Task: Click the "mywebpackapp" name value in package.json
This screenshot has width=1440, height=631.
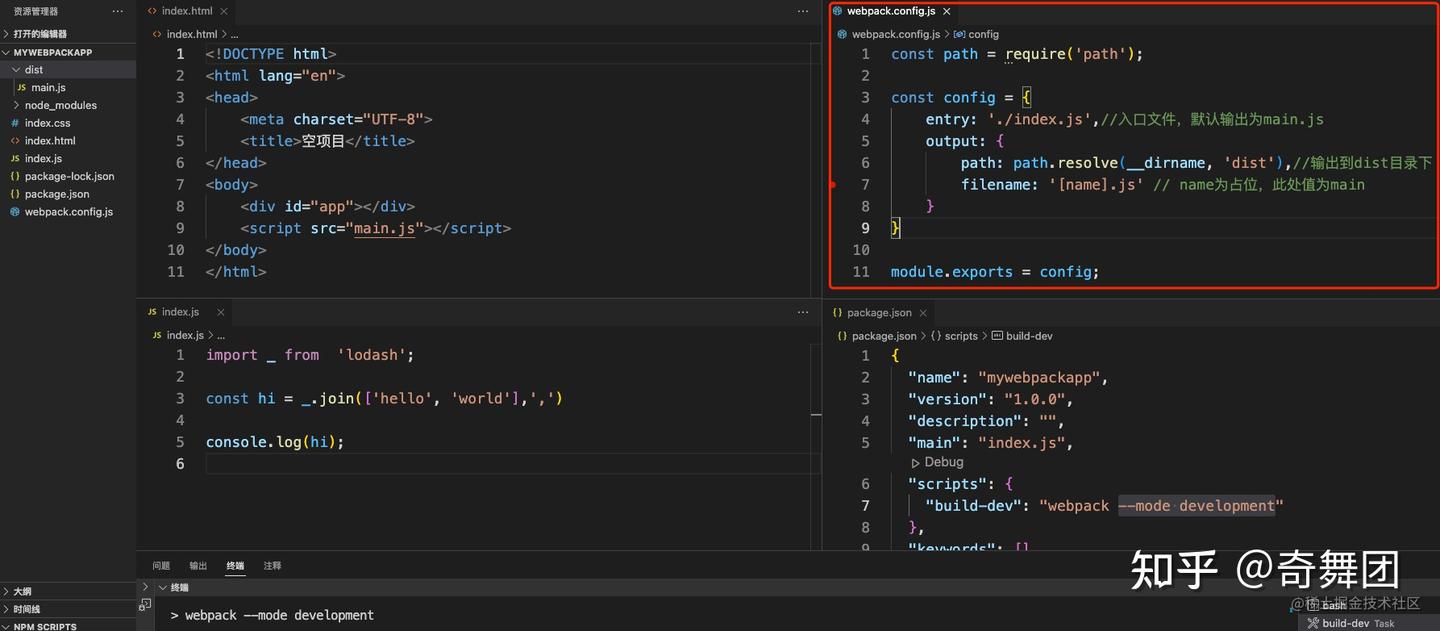Action: (x=1038, y=378)
